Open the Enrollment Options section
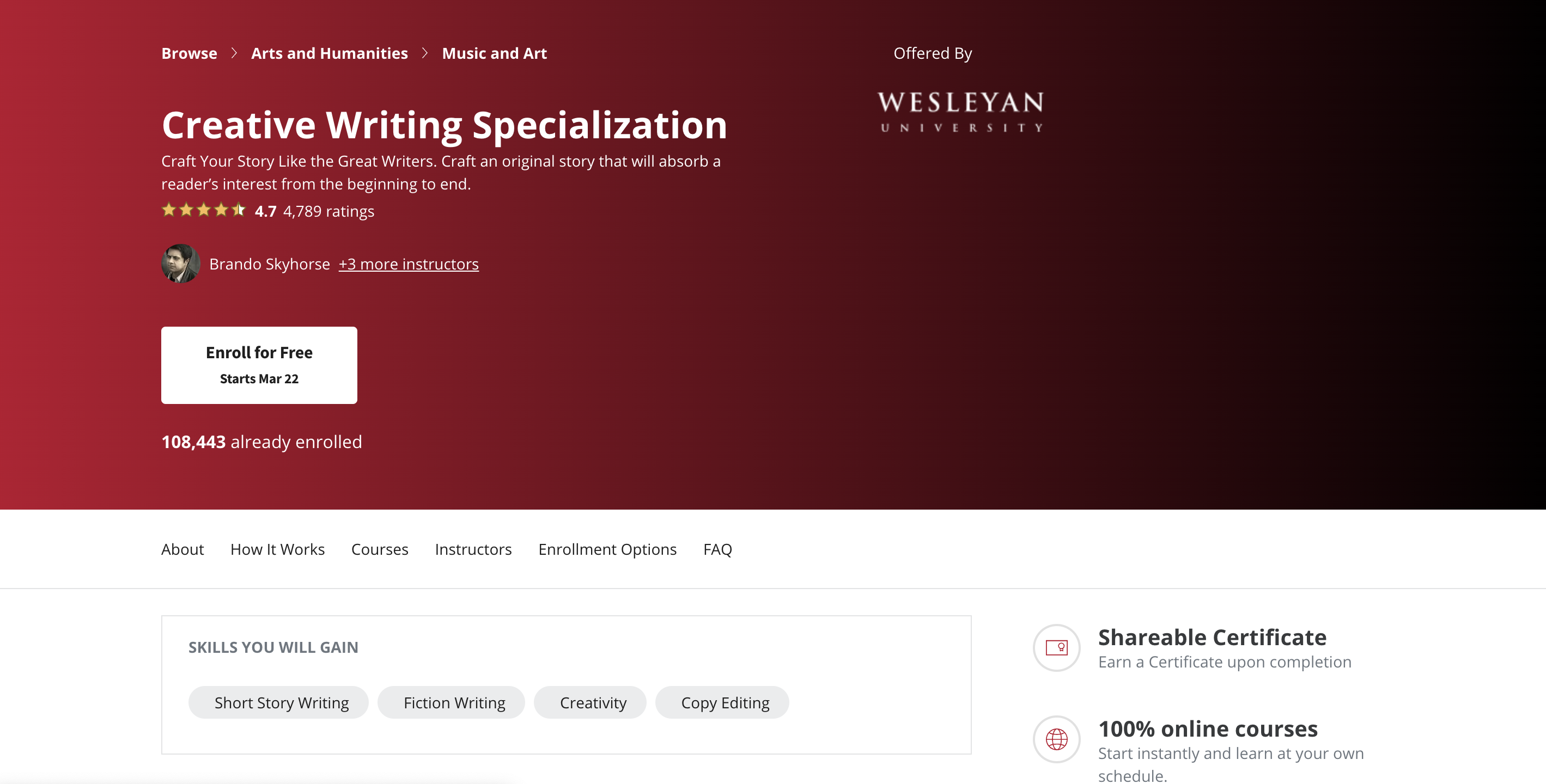1546x784 pixels. (x=608, y=549)
